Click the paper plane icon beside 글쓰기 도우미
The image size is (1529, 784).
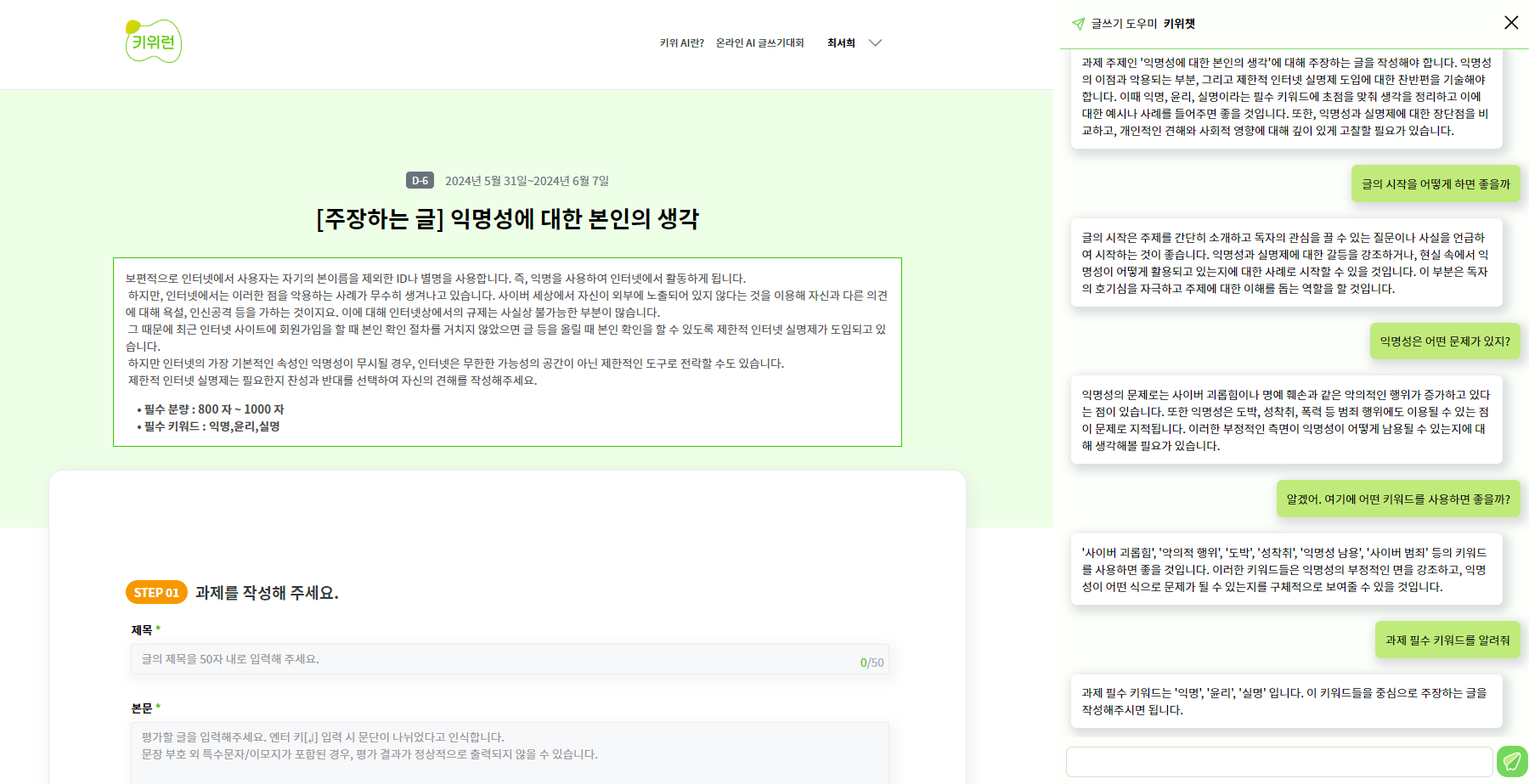(1078, 24)
